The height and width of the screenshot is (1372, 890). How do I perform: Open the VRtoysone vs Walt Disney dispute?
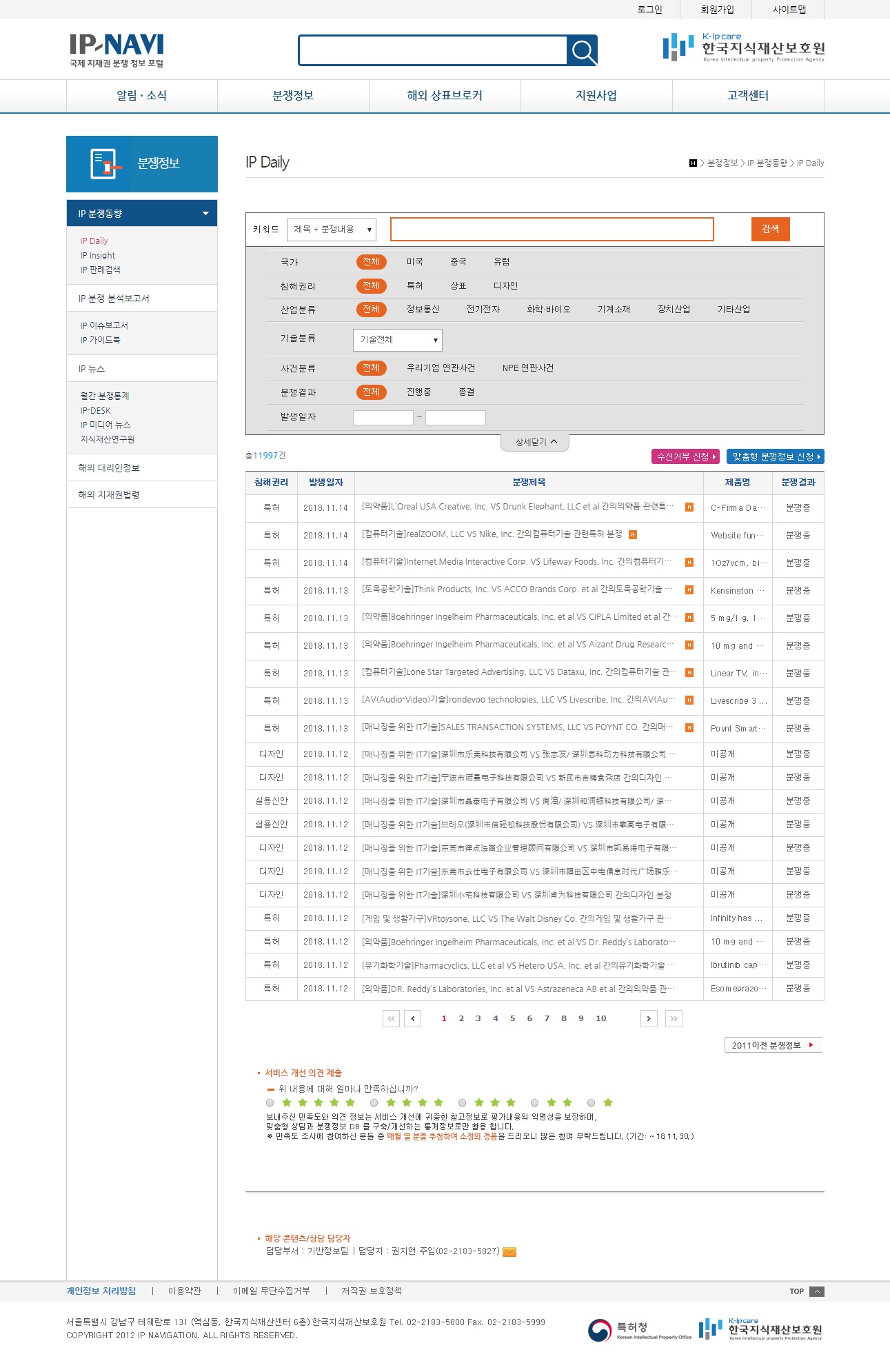[x=517, y=918]
